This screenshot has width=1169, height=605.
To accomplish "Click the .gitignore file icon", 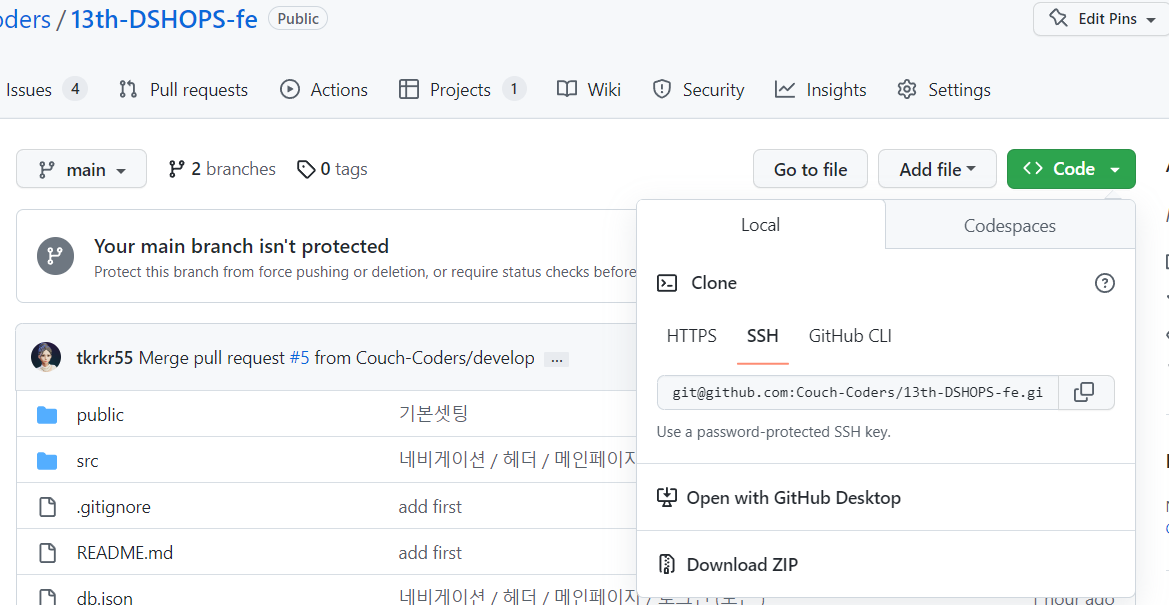I will tap(47, 507).
